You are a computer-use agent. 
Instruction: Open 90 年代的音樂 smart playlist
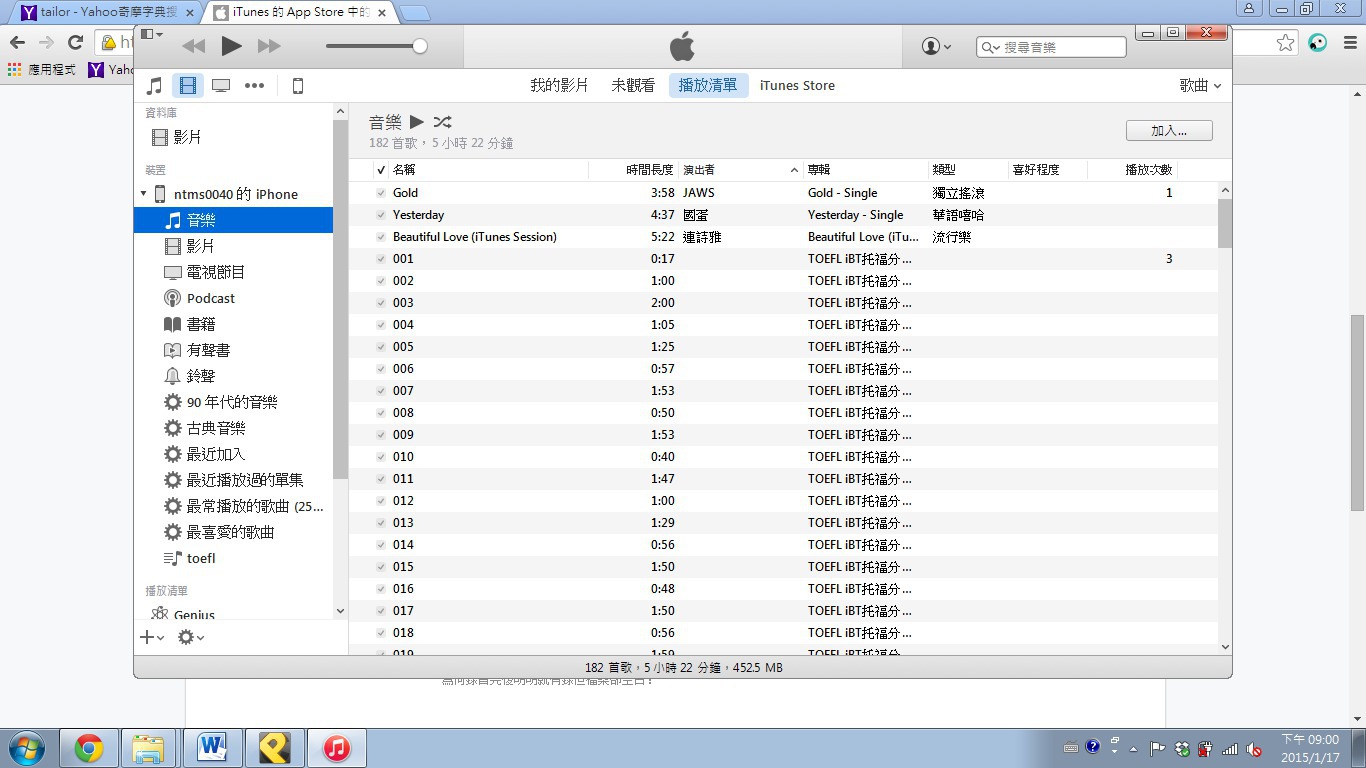pyautogui.click(x=233, y=402)
